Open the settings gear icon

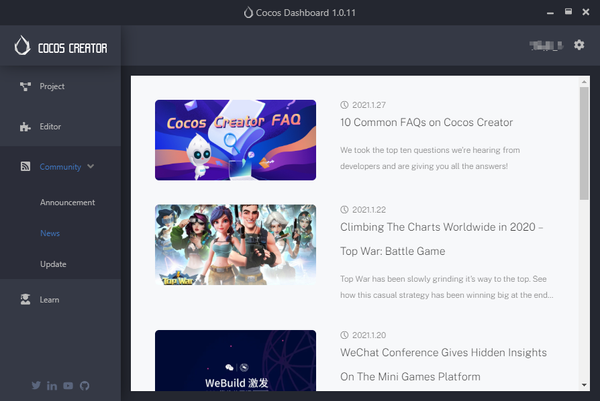(579, 45)
